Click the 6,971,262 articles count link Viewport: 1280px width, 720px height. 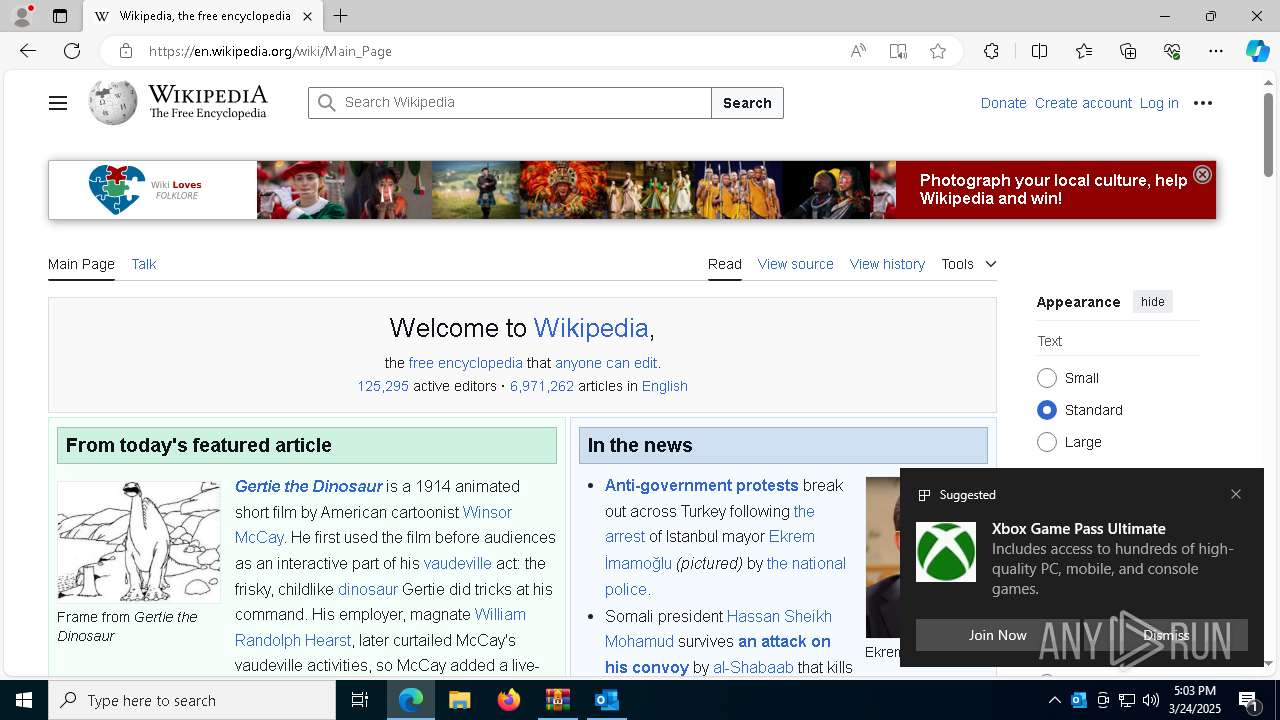tap(542, 386)
